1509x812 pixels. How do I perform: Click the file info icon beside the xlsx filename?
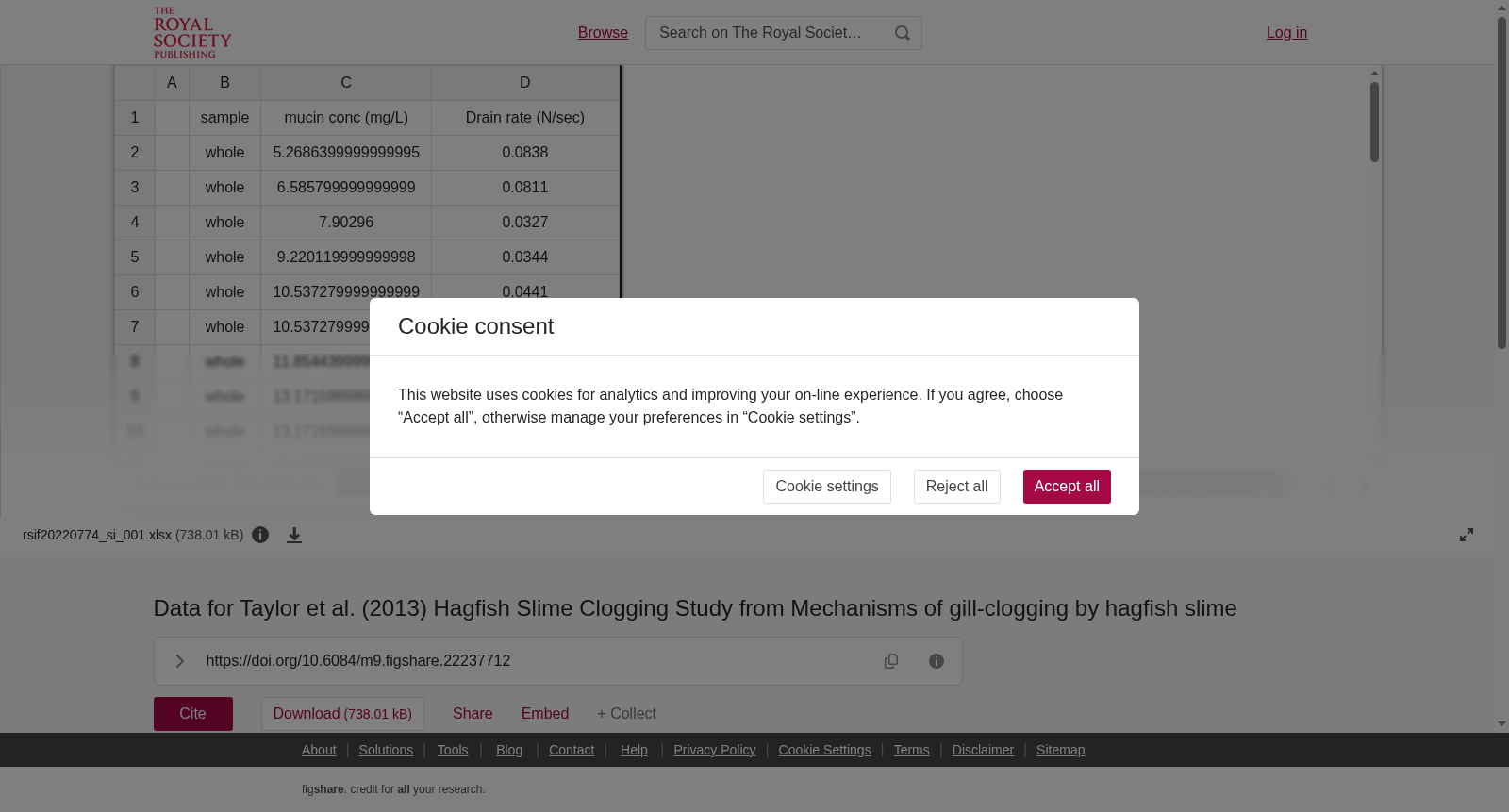click(260, 535)
